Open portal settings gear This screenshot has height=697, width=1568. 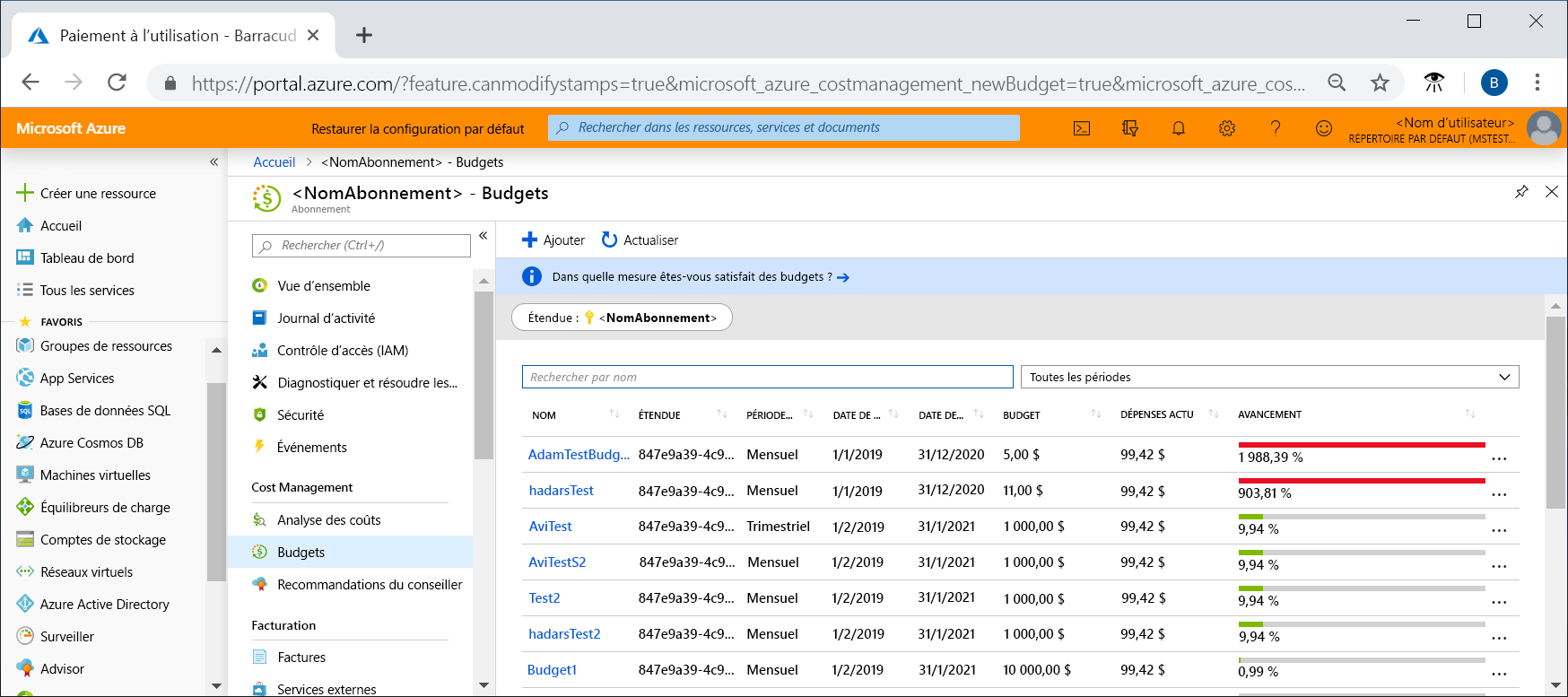point(1227,128)
